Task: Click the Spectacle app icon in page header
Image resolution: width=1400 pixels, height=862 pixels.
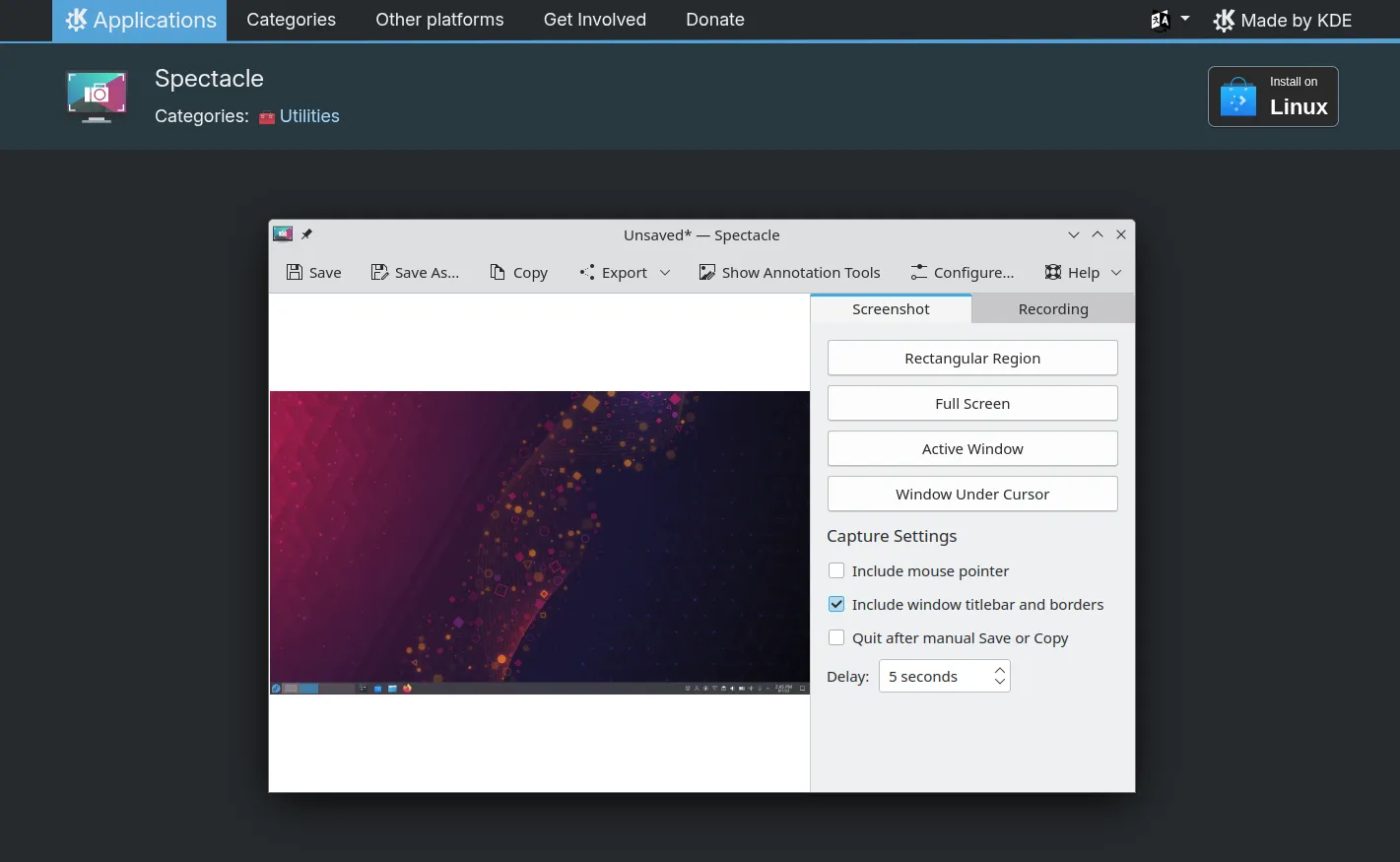Action: 97,97
